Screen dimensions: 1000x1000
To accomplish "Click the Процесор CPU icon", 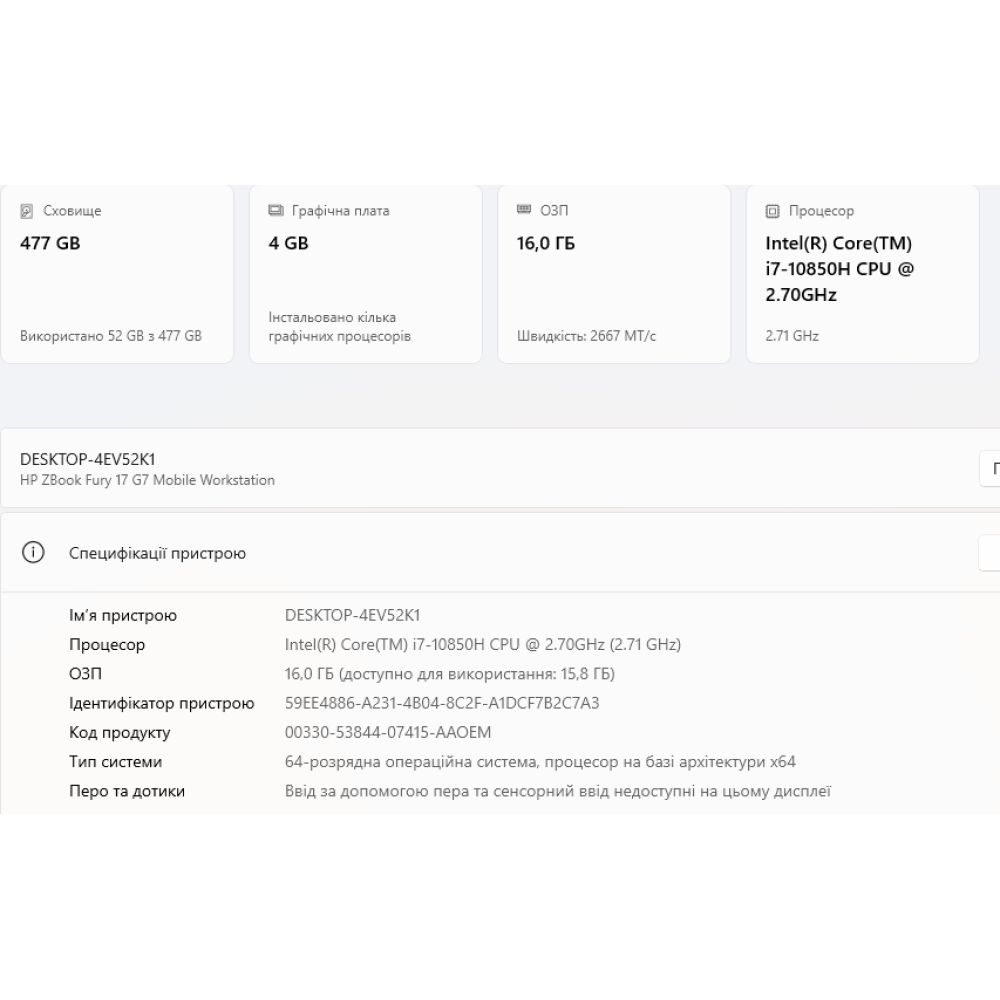I will click(770, 211).
